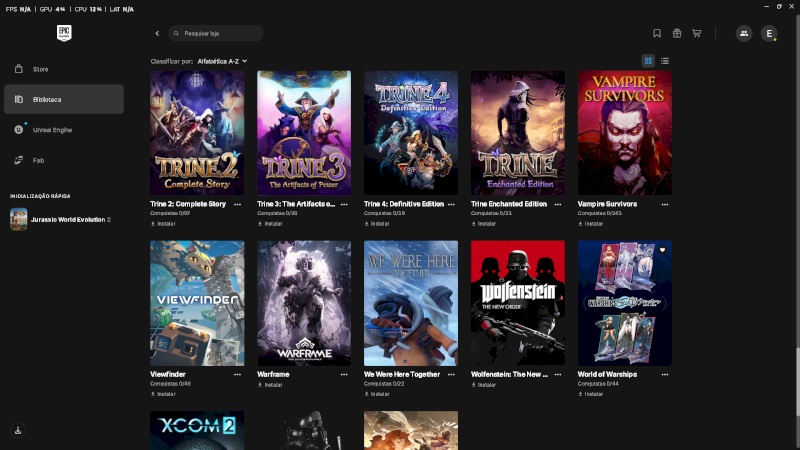The height and width of the screenshot is (450, 800).
Task: Install Vampire Survivors
Action: tap(591, 223)
